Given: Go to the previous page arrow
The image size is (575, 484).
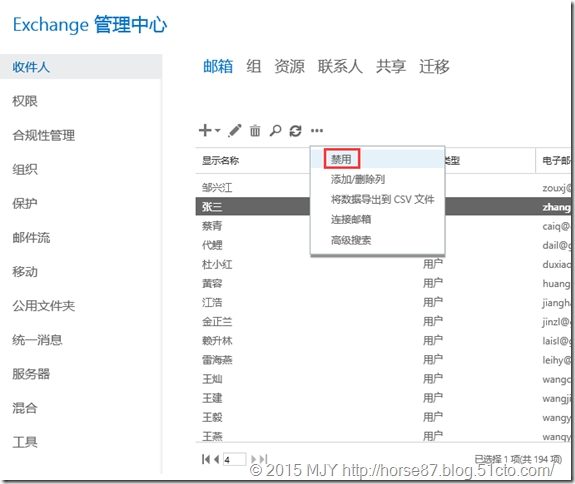Looking at the screenshot, I should (216, 459).
